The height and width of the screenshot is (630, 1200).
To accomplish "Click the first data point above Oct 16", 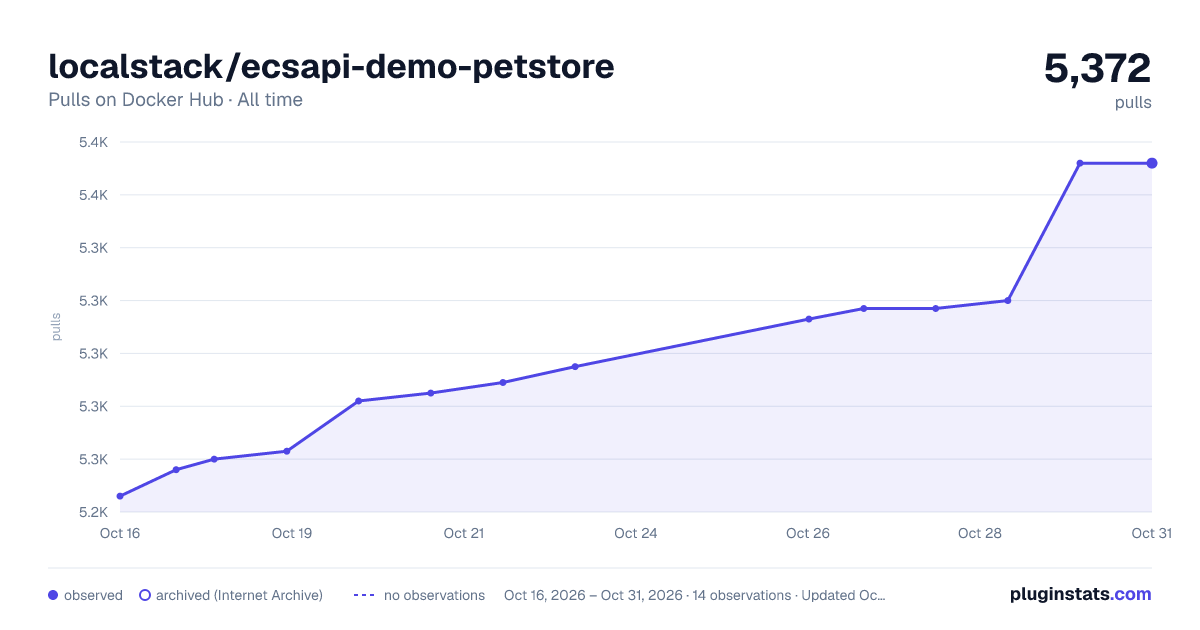I will tap(120, 496).
